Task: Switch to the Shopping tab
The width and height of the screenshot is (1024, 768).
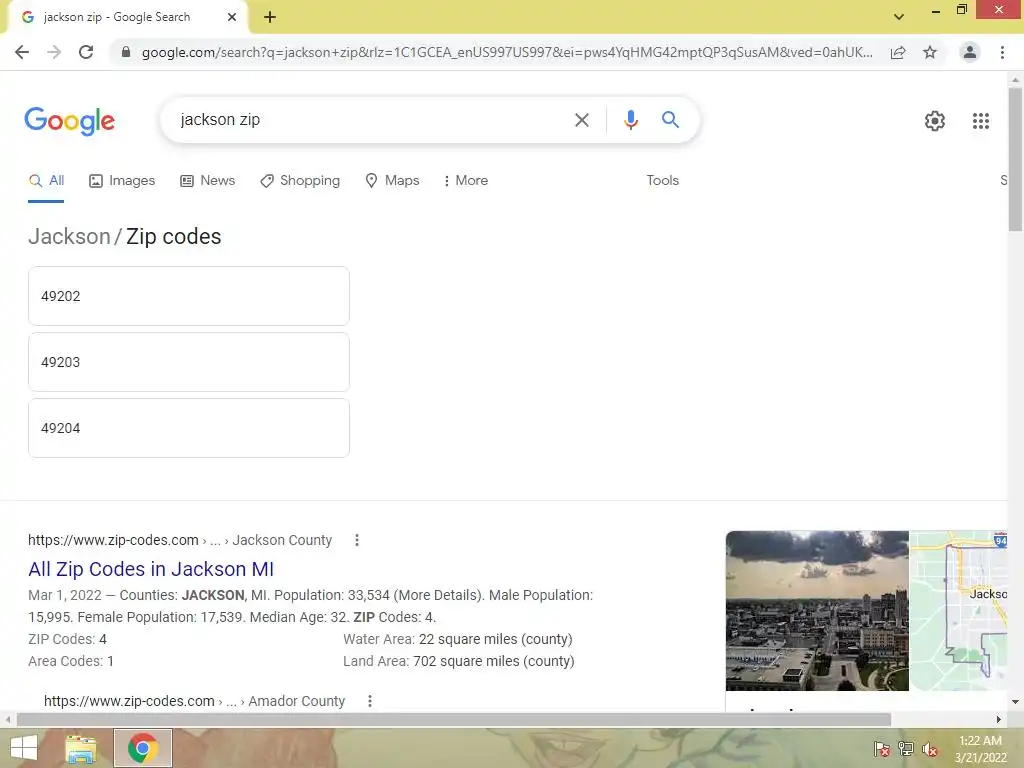Action: pyautogui.click(x=300, y=181)
